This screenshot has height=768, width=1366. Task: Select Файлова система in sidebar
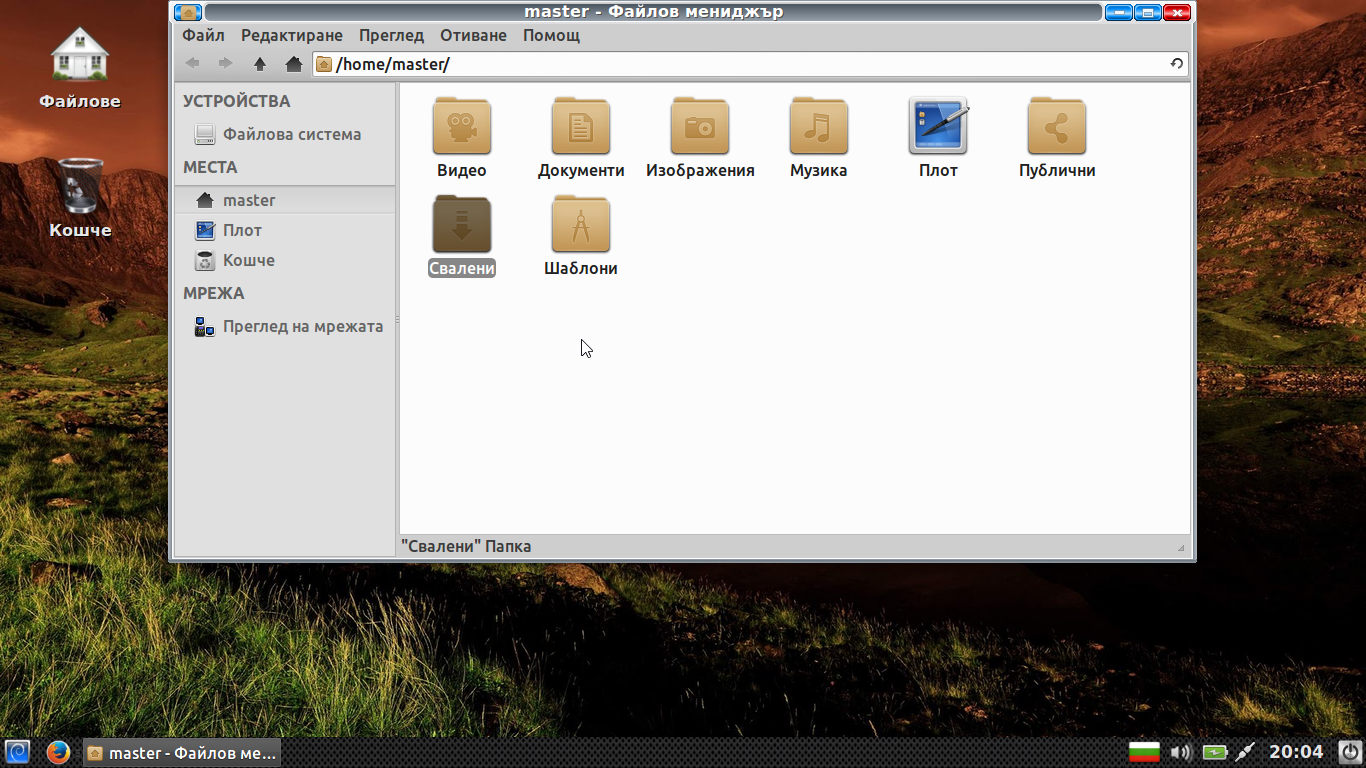point(285,134)
